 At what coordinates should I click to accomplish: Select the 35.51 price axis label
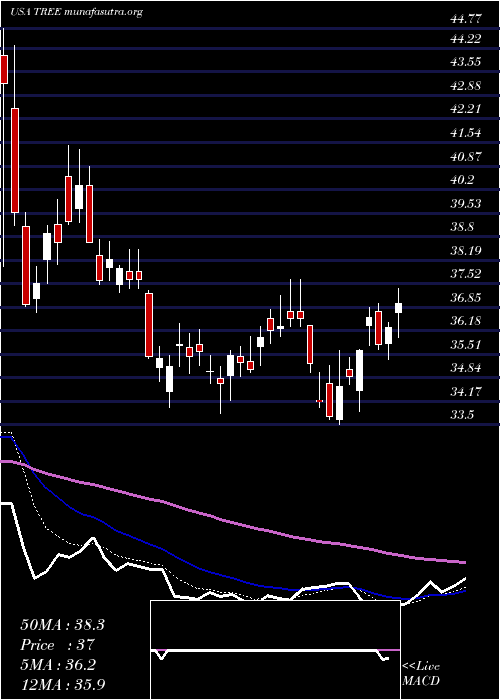tap(465, 345)
